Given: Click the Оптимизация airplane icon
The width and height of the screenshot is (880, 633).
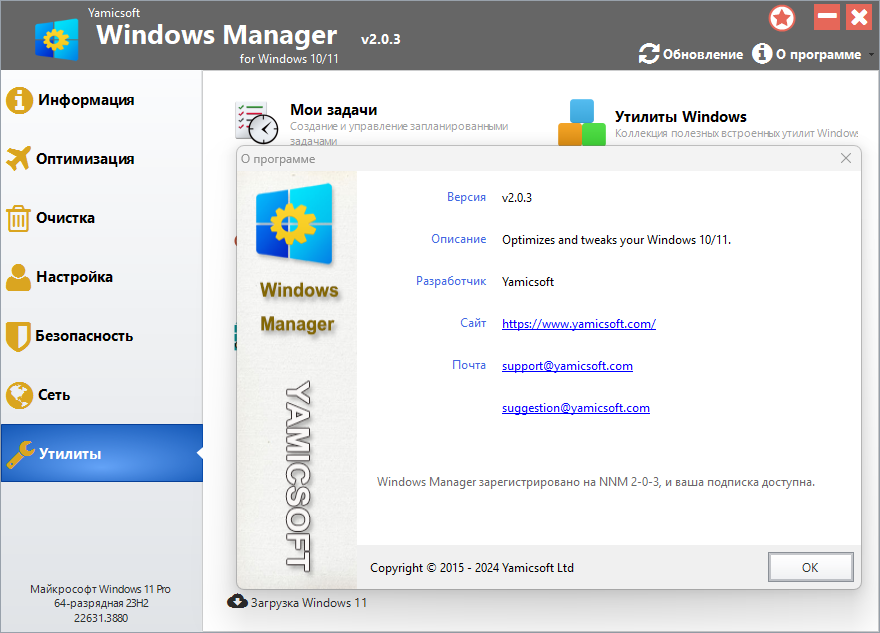Looking at the screenshot, I should [x=19, y=159].
